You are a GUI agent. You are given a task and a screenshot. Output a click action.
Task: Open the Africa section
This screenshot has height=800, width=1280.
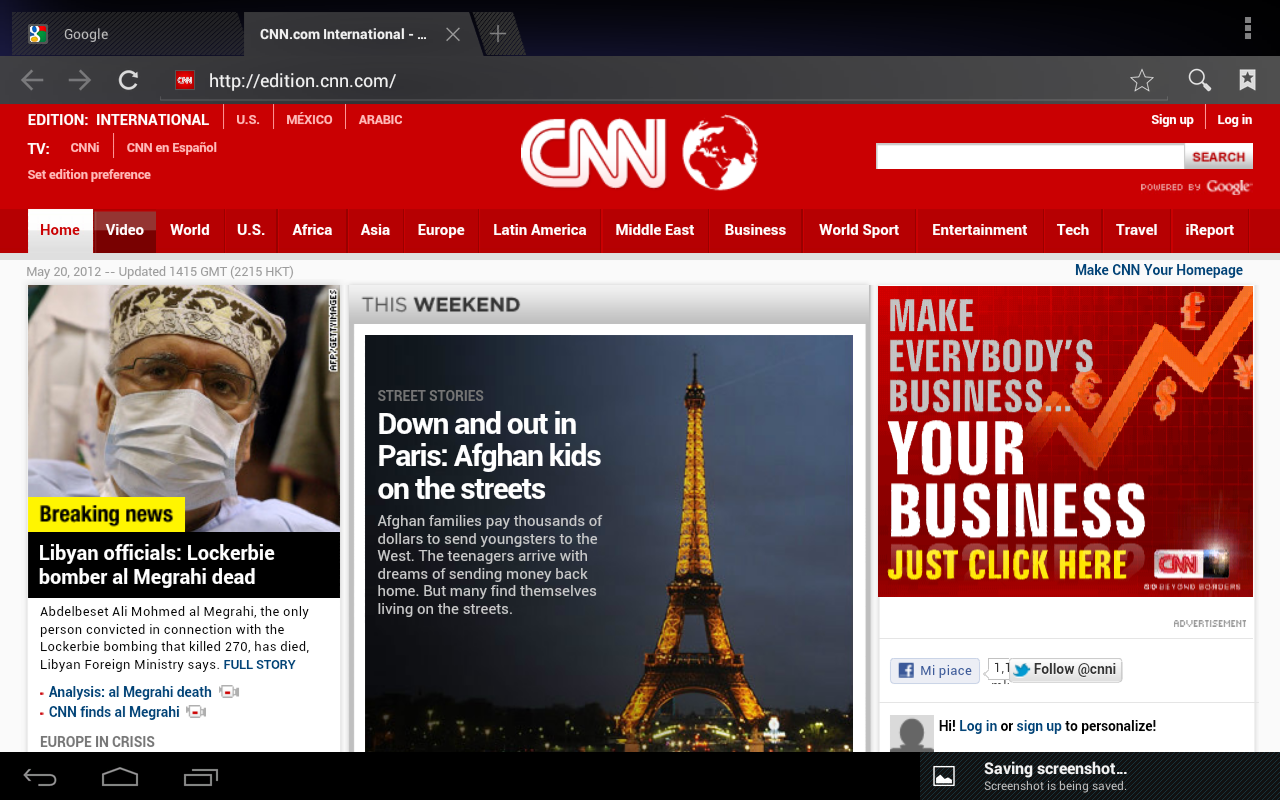pos(312,230)
